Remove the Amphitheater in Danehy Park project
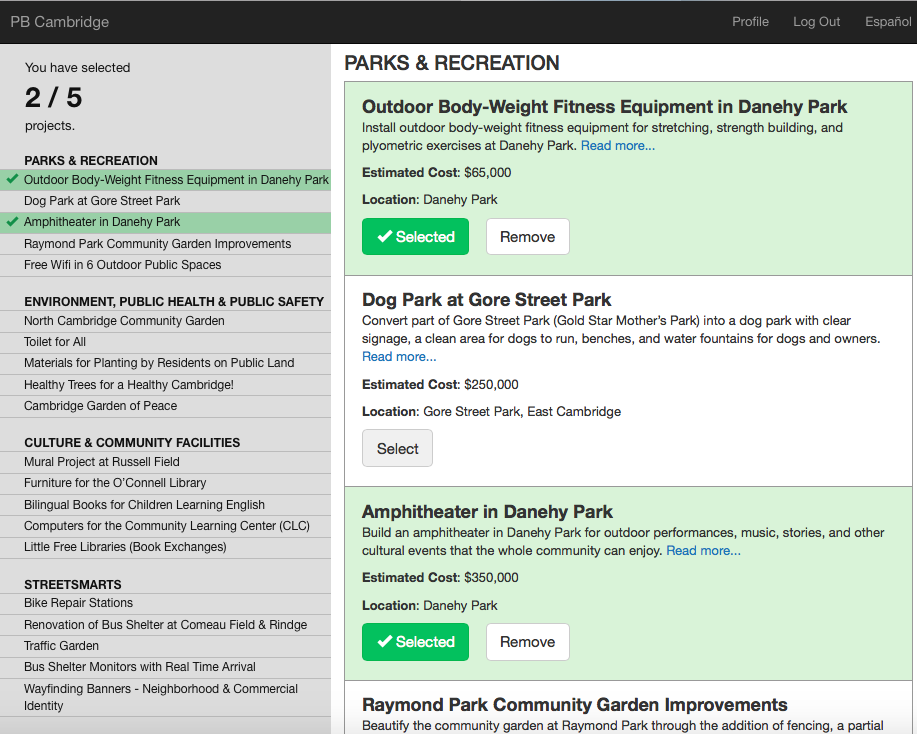Viewport: 917px width, 734px height. pos(527,642)
